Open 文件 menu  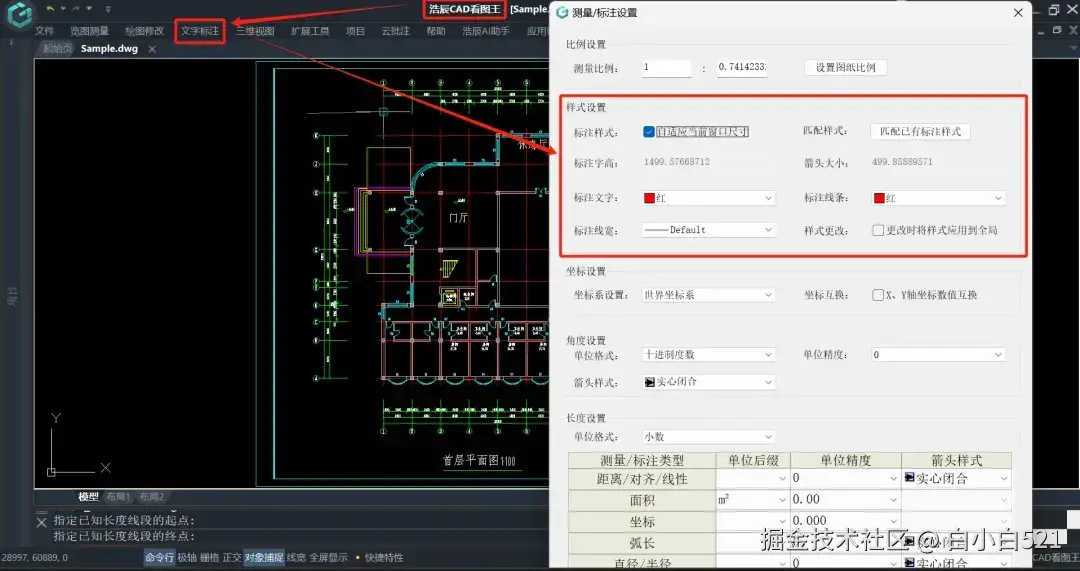[44, 31]
